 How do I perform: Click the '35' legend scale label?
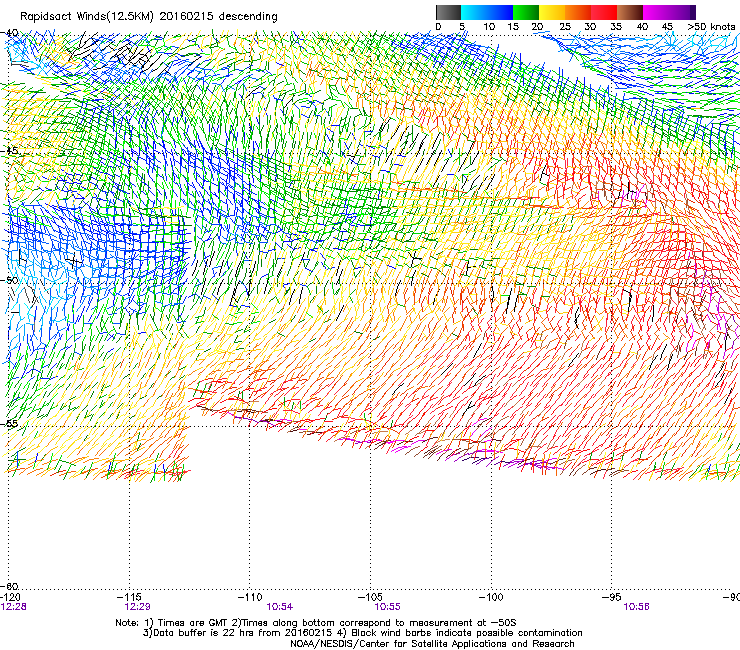click(616, 27)
